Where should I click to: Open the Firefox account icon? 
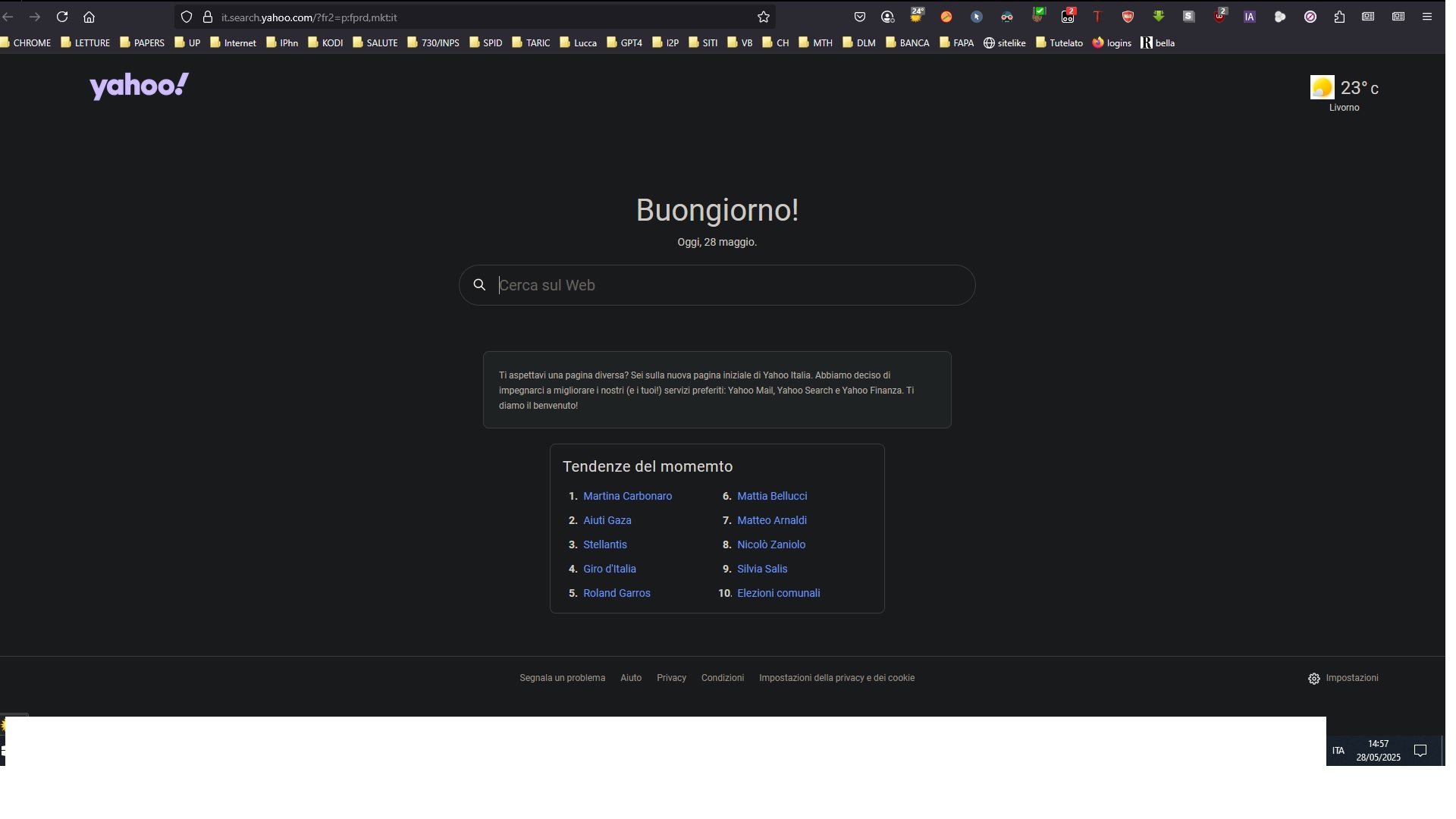pos(888,17)
